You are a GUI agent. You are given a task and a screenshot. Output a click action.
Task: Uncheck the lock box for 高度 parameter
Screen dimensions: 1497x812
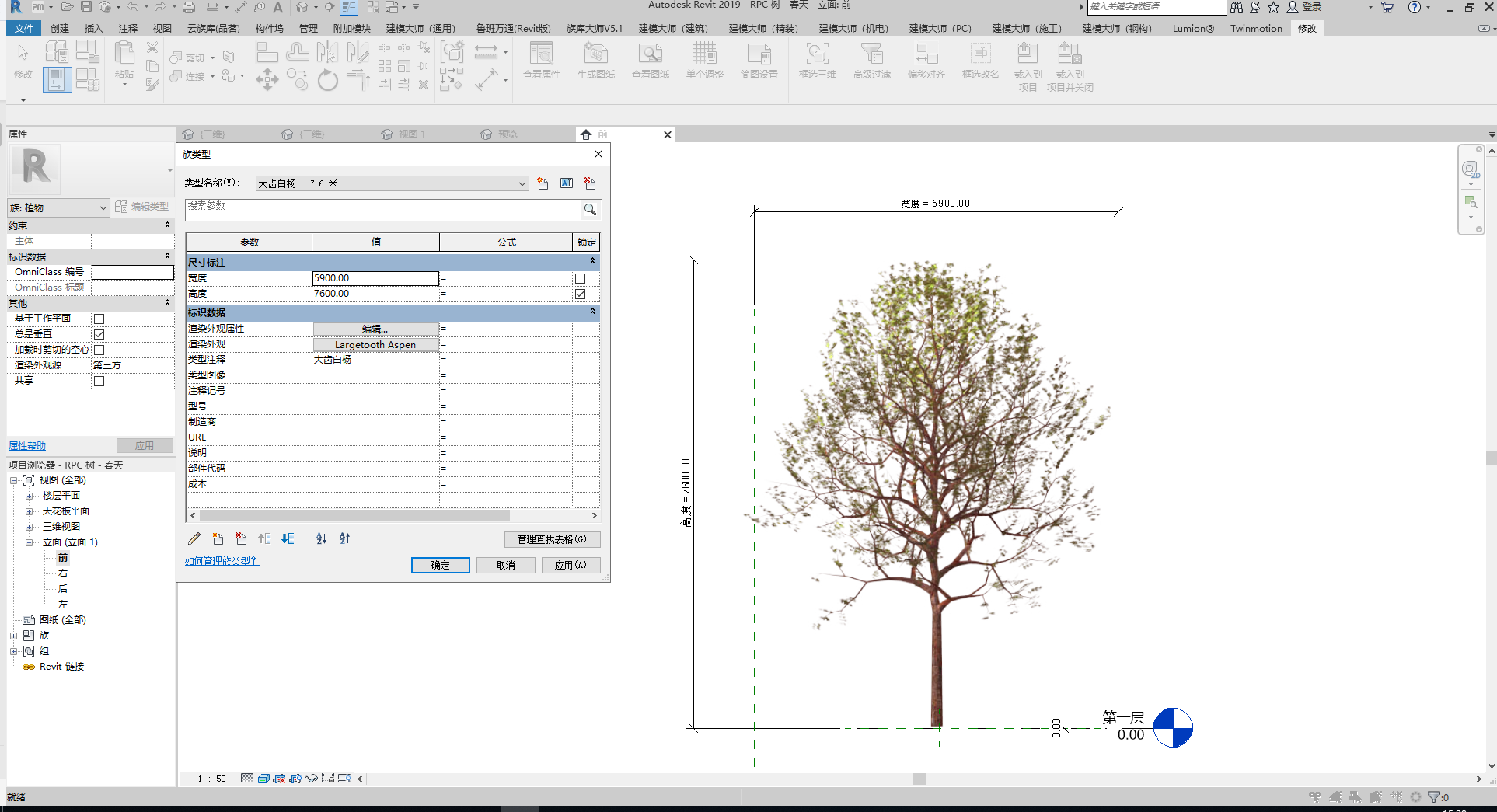(580, 294)
